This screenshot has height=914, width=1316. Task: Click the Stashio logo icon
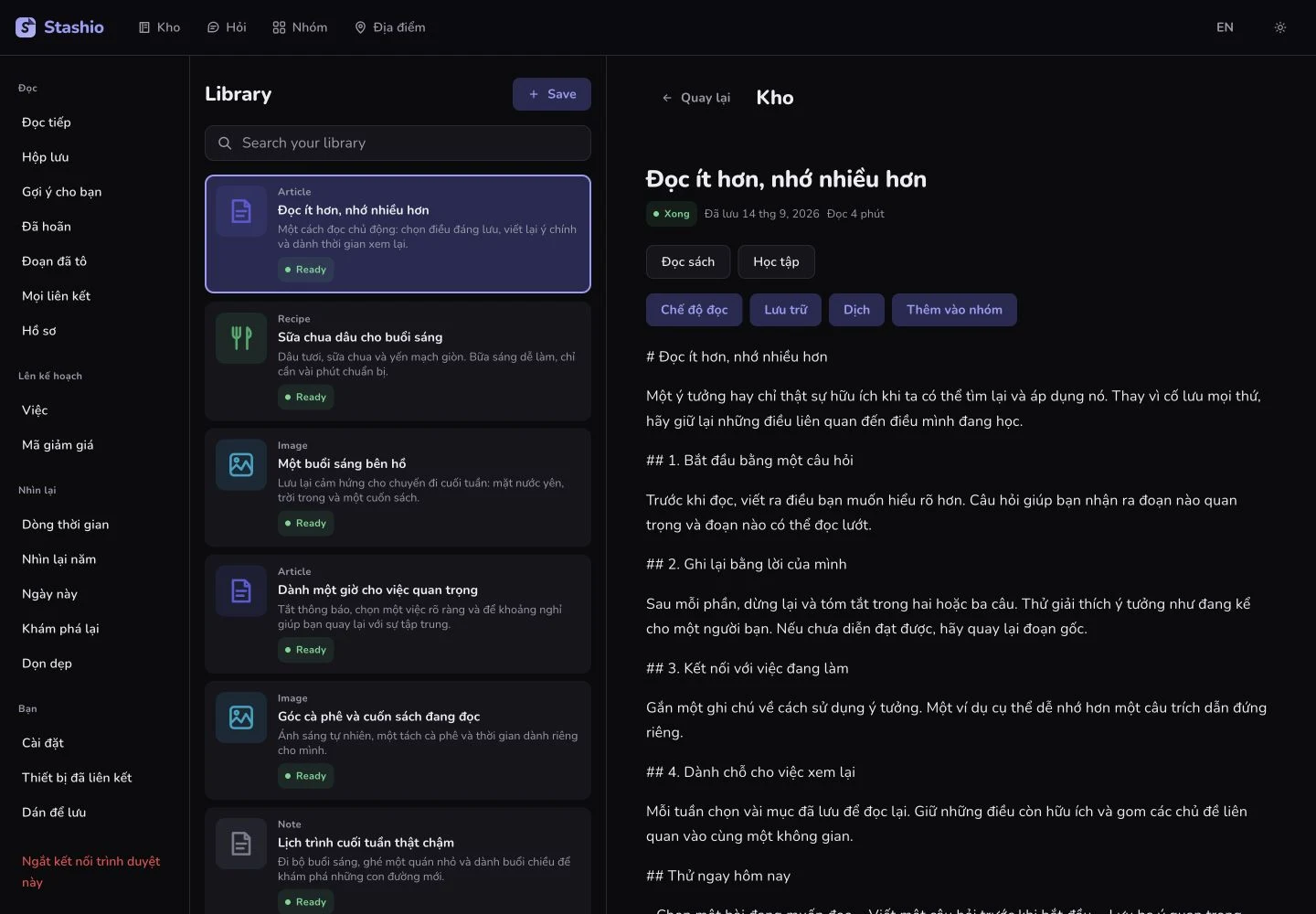26,27
